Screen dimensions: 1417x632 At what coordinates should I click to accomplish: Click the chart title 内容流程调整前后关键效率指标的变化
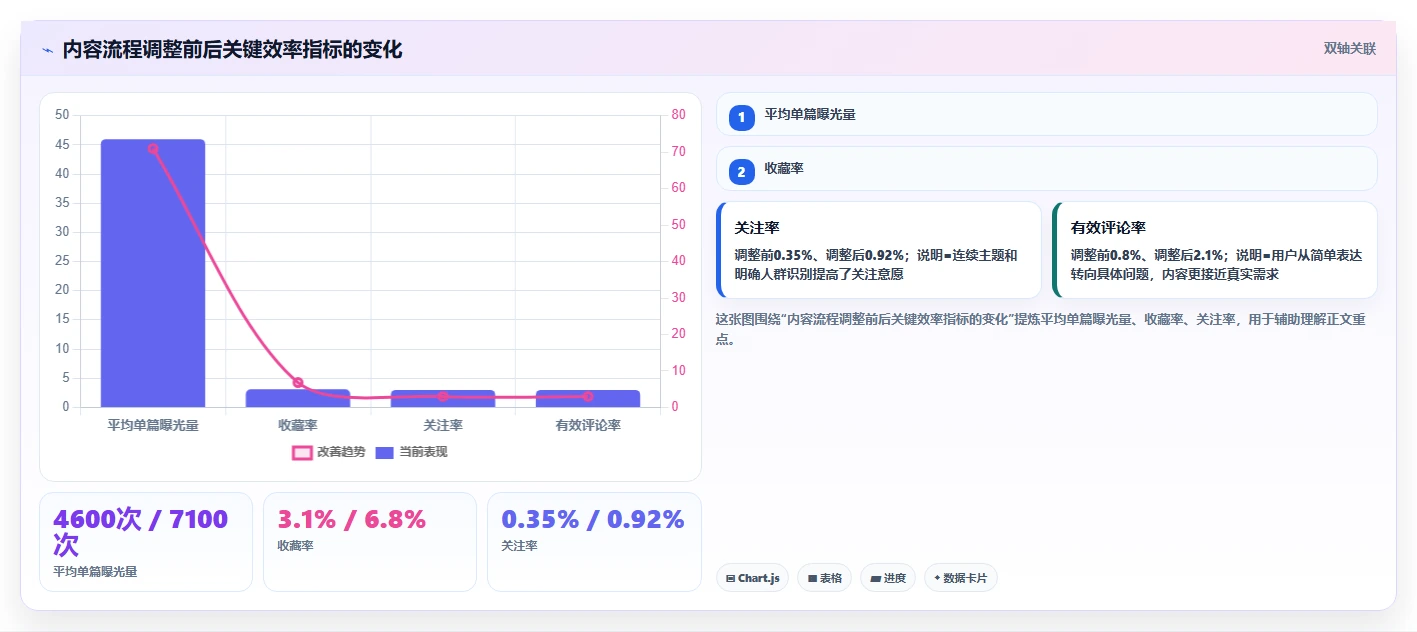coord(232,50)
